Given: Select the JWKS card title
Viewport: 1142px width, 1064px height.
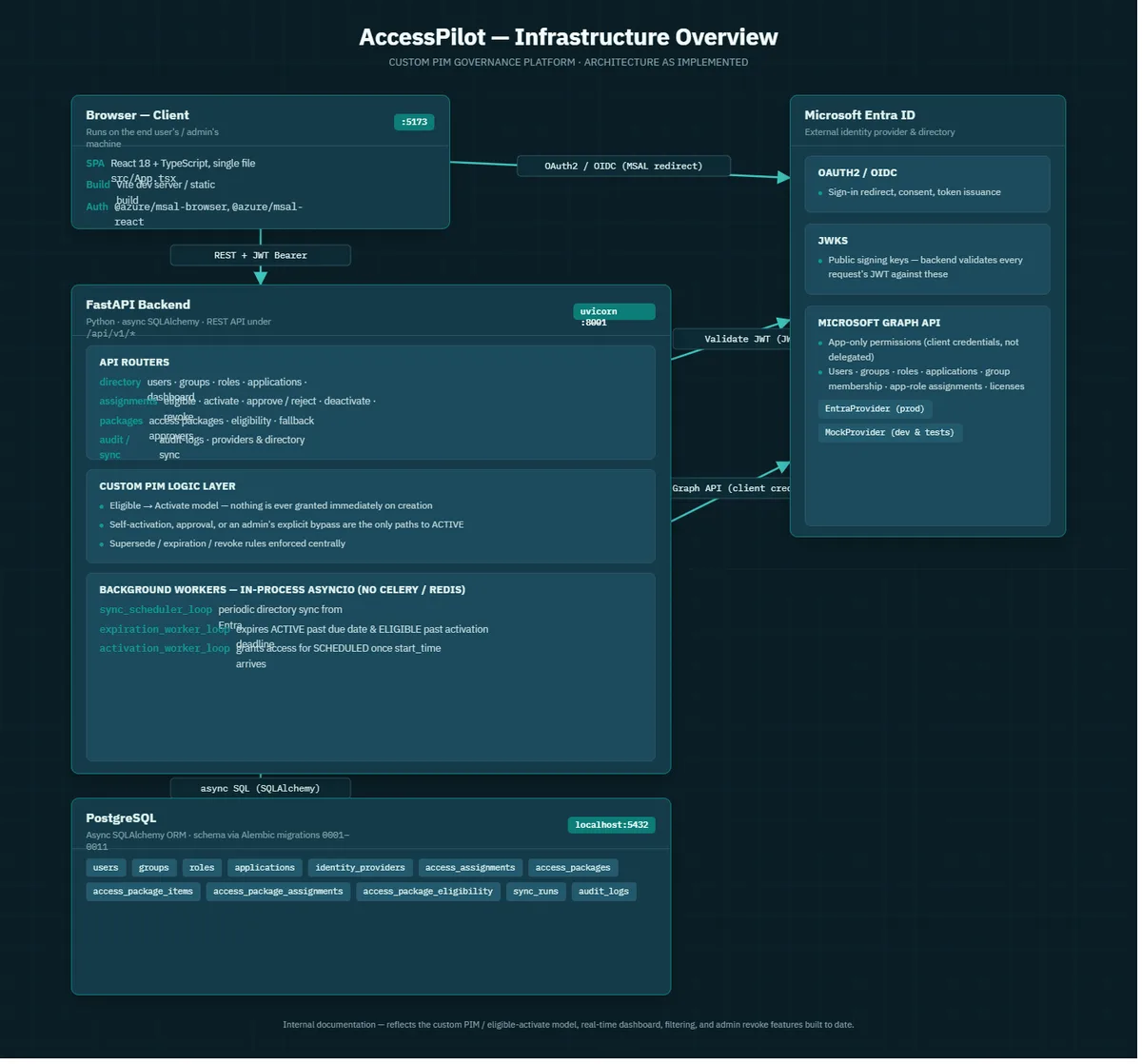Looking at the screenshot, I should [833, 241].
